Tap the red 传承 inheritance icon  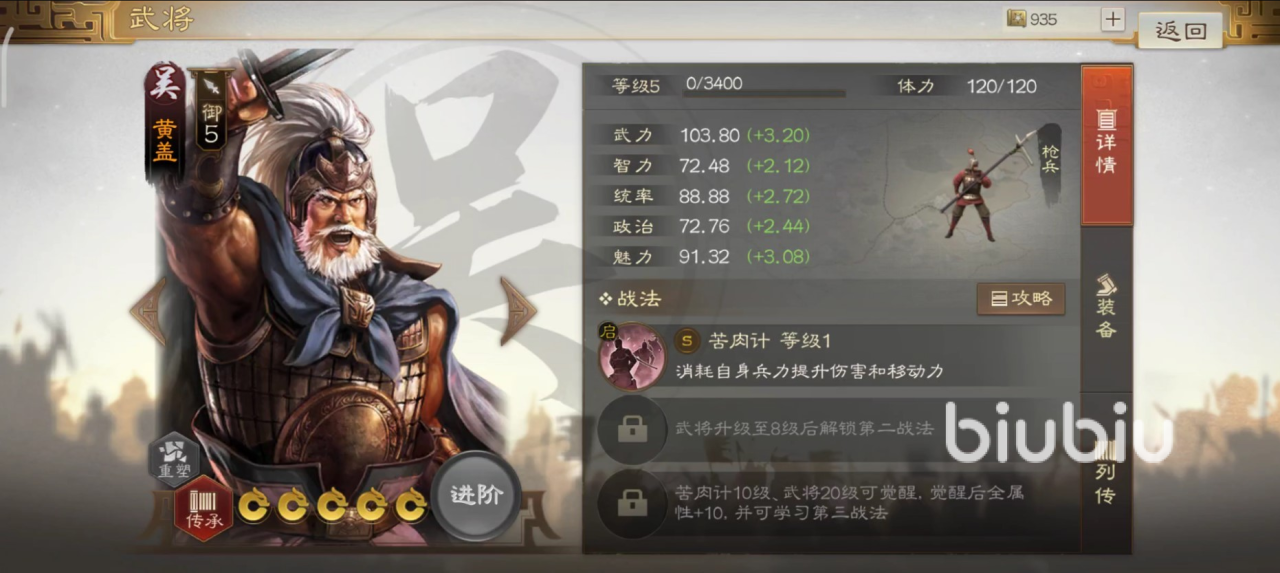(x=204, y=509)
